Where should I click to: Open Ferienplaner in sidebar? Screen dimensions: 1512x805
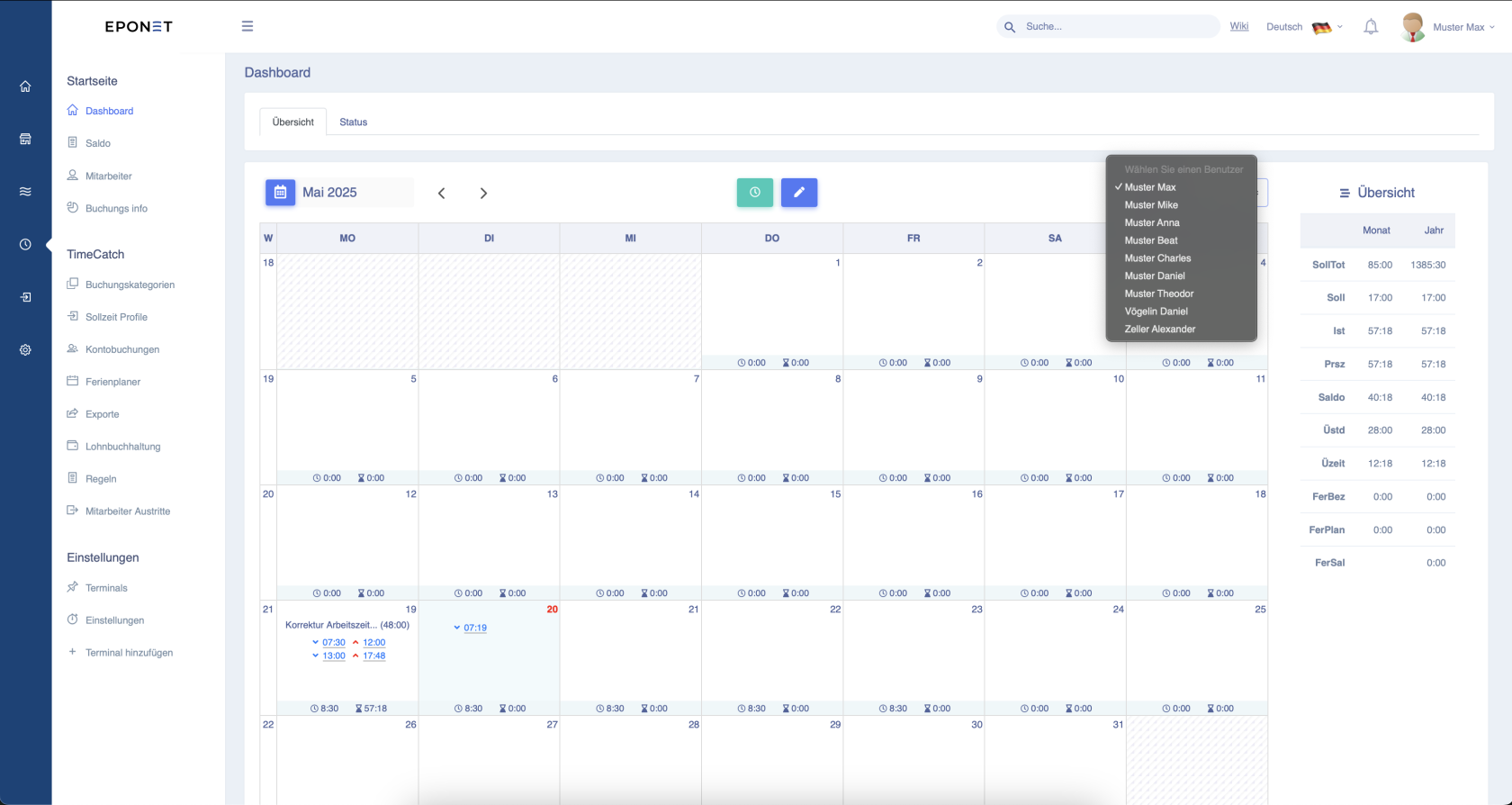click(x=112, y=382)
